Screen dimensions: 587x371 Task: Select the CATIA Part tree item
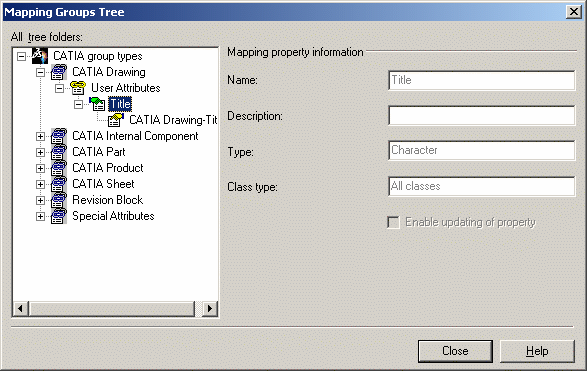tap(98, 152)
